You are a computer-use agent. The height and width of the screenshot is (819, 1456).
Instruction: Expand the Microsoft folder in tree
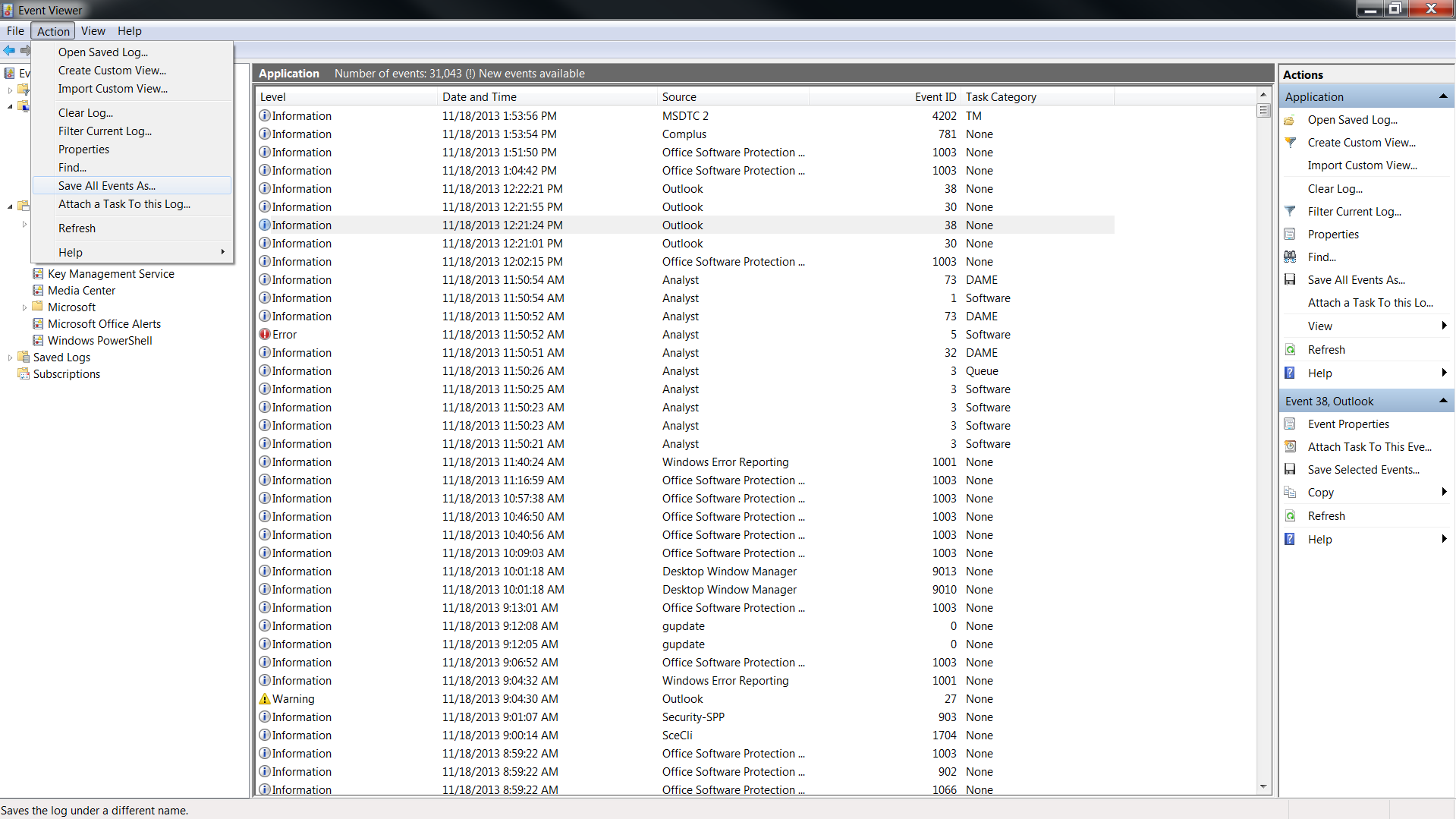24,307
